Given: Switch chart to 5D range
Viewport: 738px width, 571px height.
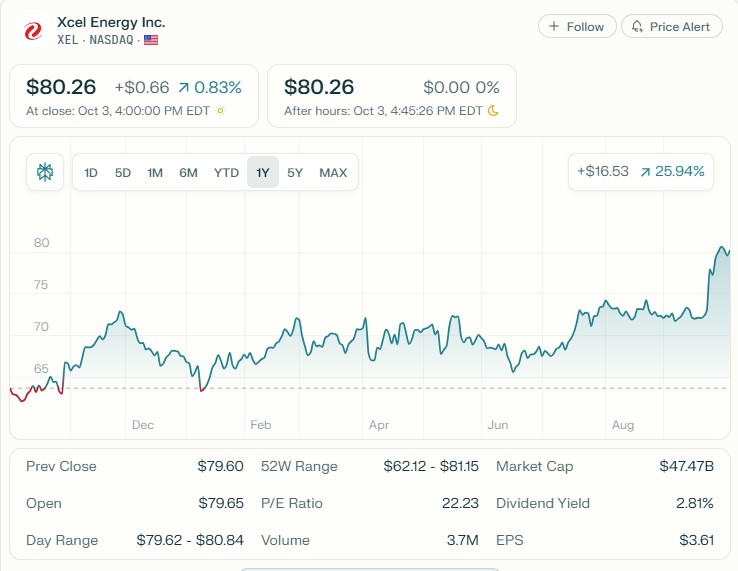Looking at the screenshot, I should click(123, 172).
